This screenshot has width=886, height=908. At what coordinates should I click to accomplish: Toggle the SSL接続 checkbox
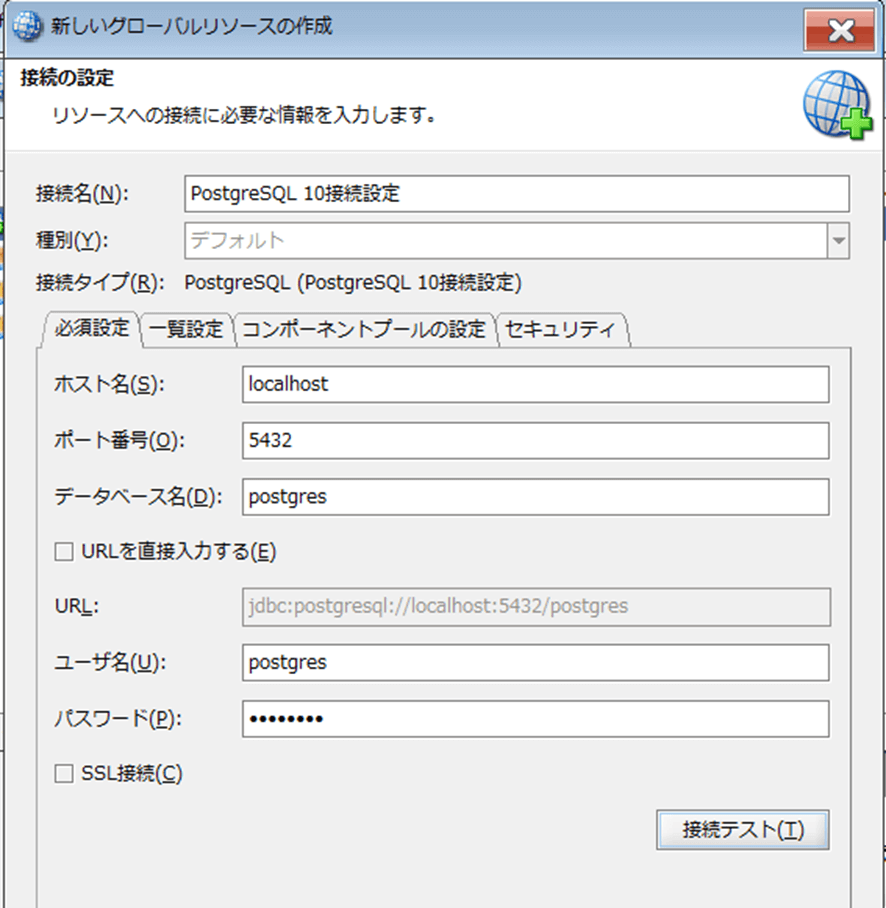point(64,773)
